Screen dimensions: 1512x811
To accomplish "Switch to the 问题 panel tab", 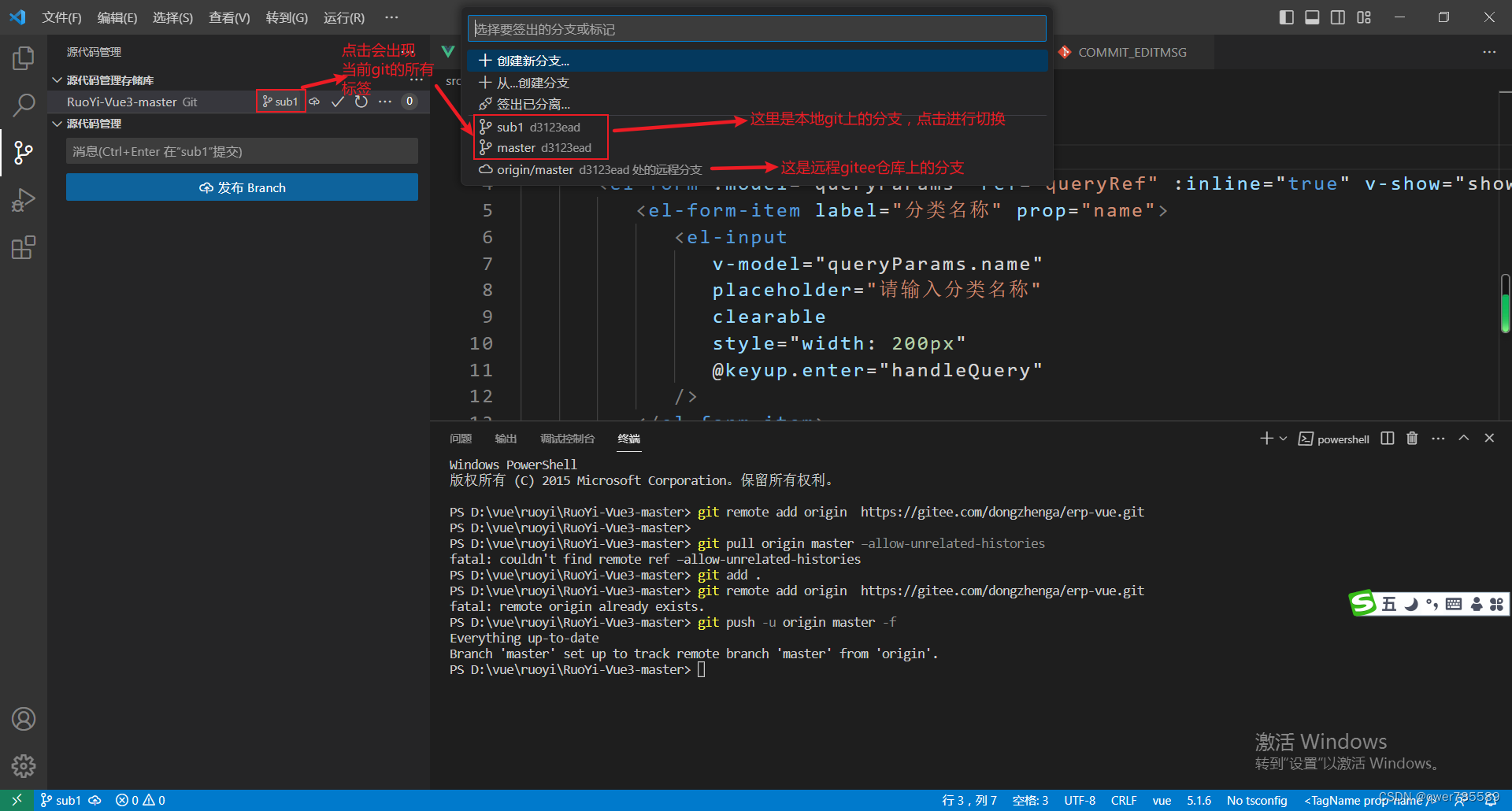I will click(461, 439).
